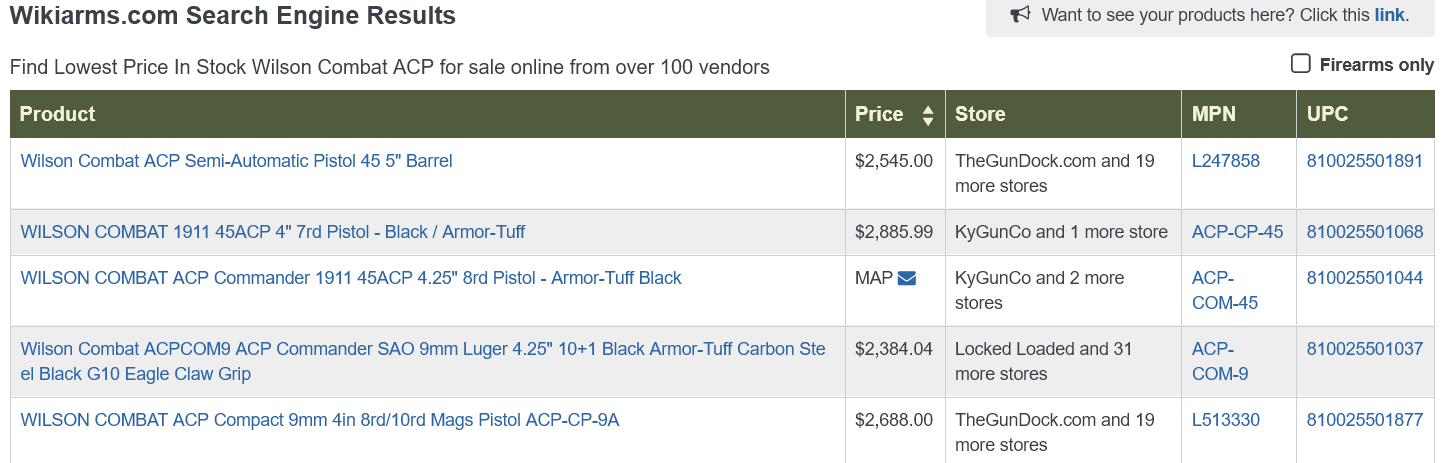Screen dimensions: 1443x463
Task: Click the Store column header
Action: point(980,114)
